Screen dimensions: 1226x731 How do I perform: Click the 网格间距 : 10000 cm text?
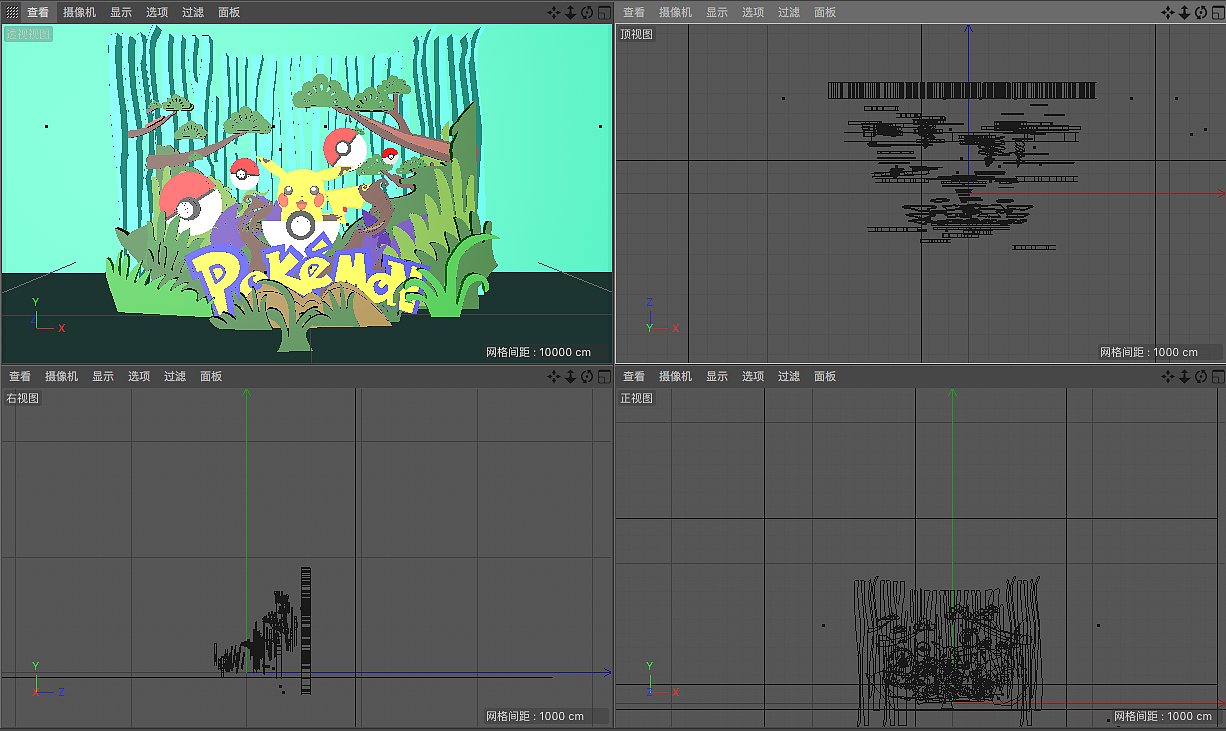tap(538, 352)
